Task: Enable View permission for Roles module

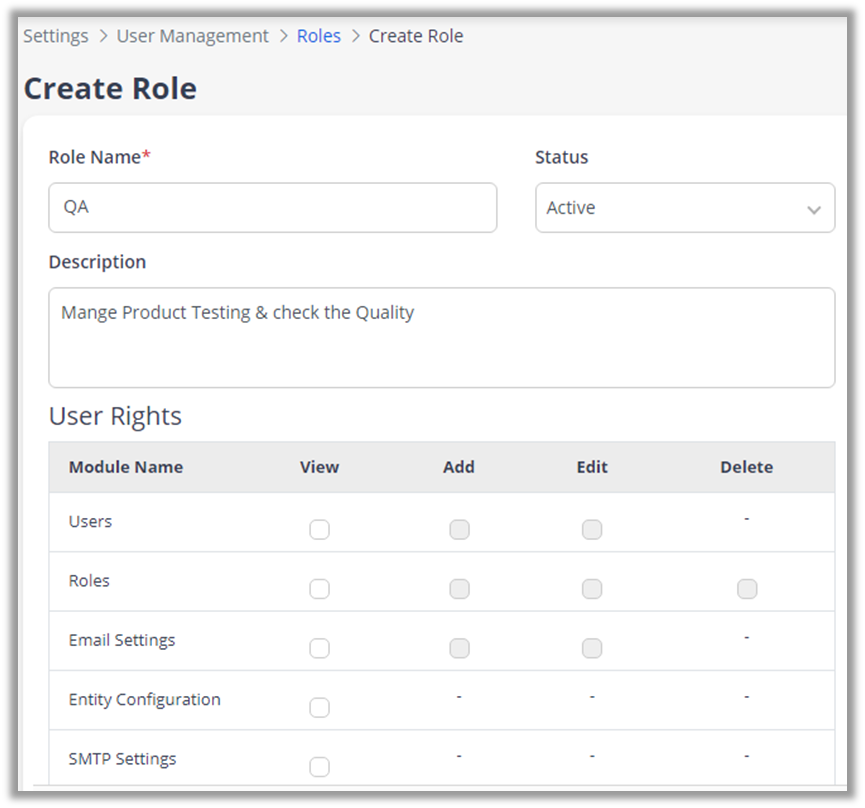Action: pos(319,589)
